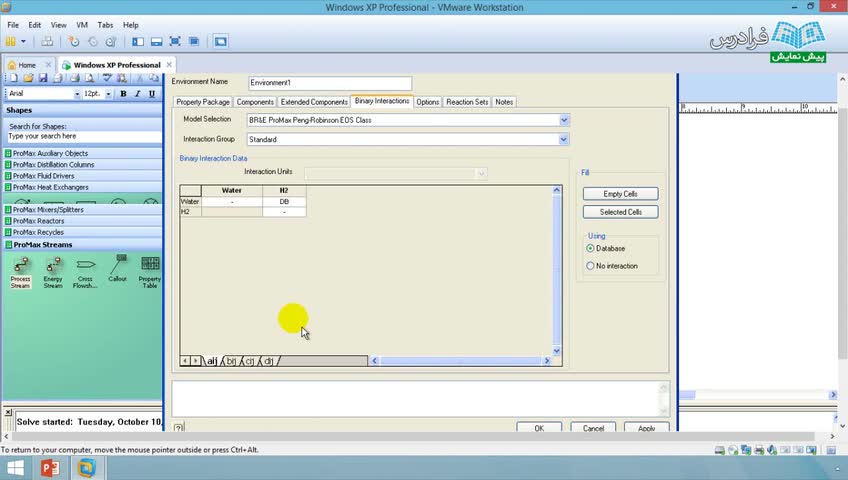Click the interaction table vertical scrollbar down arrow
Screen dimensions: 848x480
(x=556, y=351)
